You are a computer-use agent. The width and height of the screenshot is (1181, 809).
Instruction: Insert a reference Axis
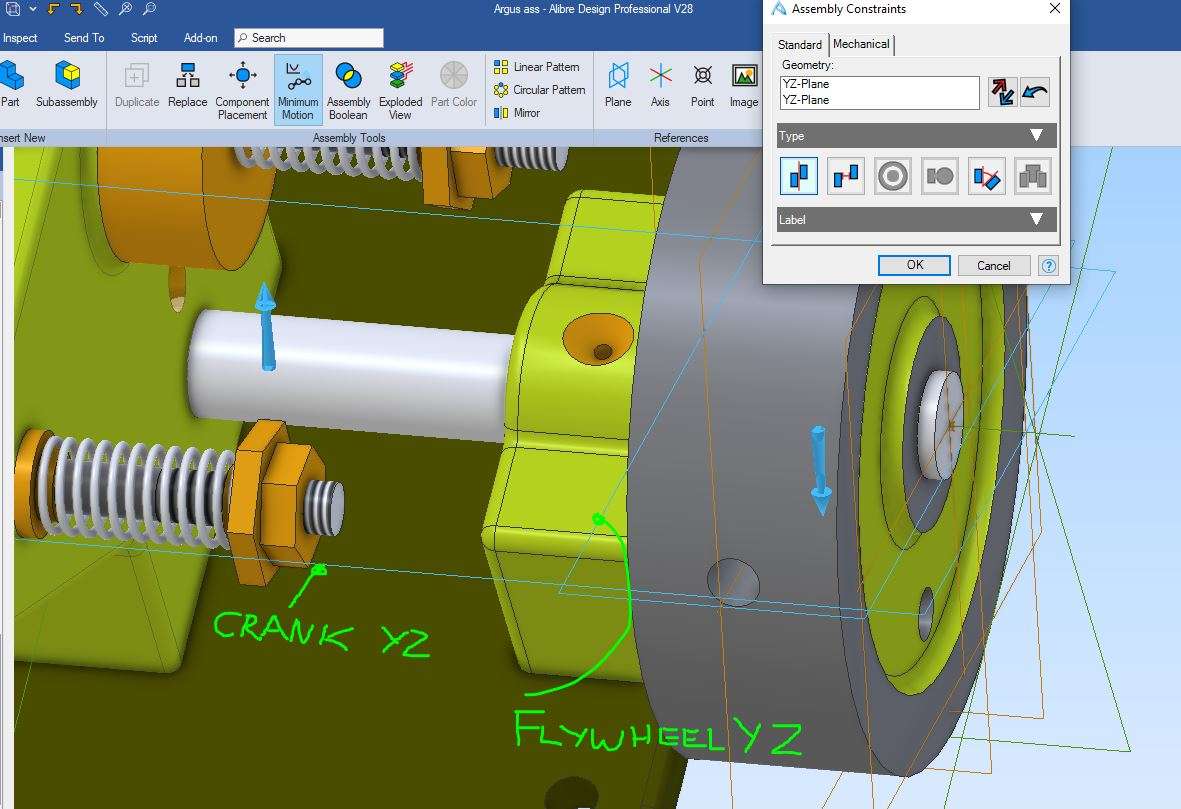tap(661, 84)
